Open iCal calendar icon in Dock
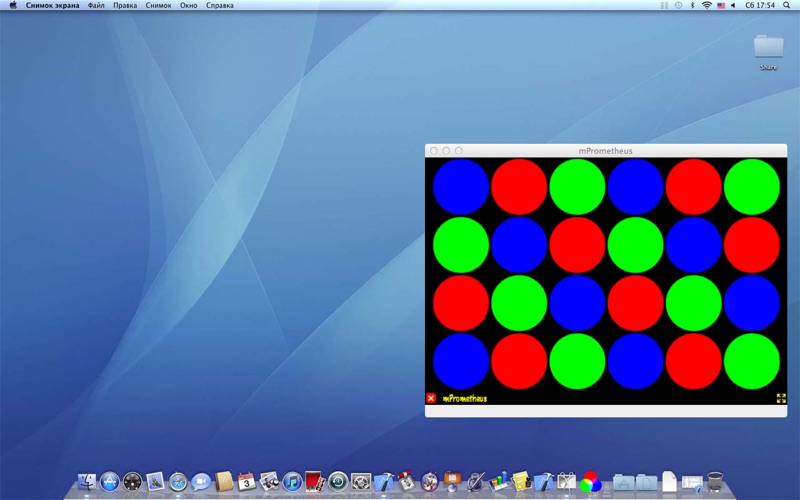 coord(246,481)
